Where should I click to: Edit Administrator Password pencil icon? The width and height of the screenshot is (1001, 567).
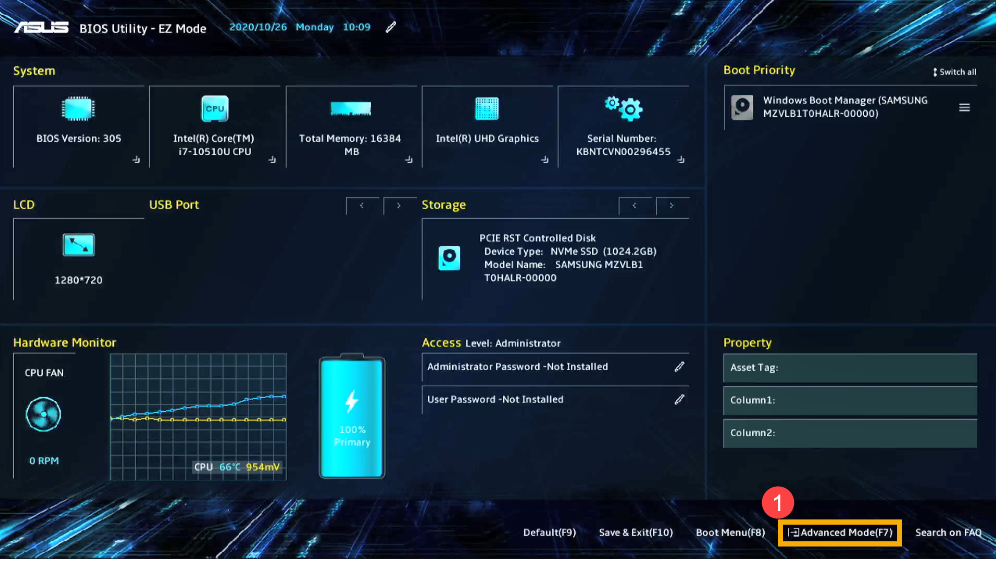pos(681,368)
